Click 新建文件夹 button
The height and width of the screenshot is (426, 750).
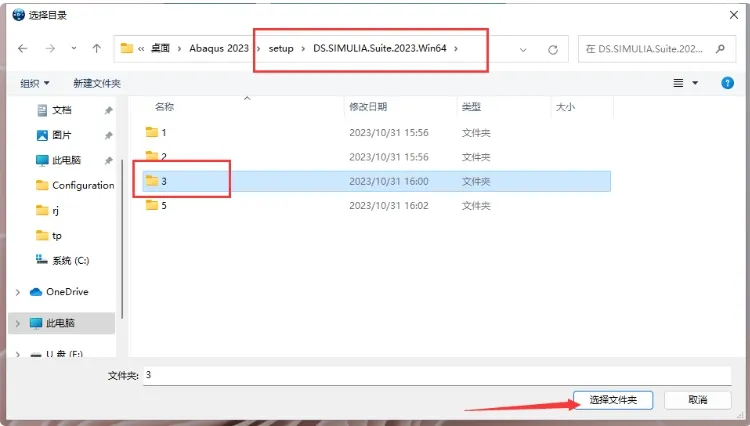pos(97,83)
